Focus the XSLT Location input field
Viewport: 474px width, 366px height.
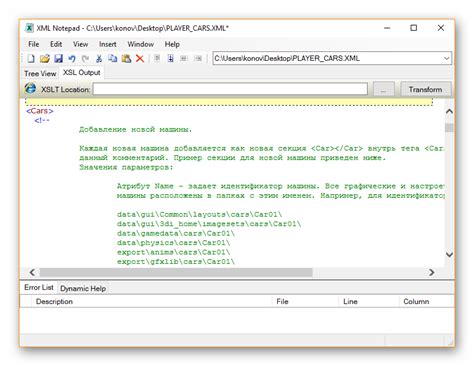tap(230, 89)
